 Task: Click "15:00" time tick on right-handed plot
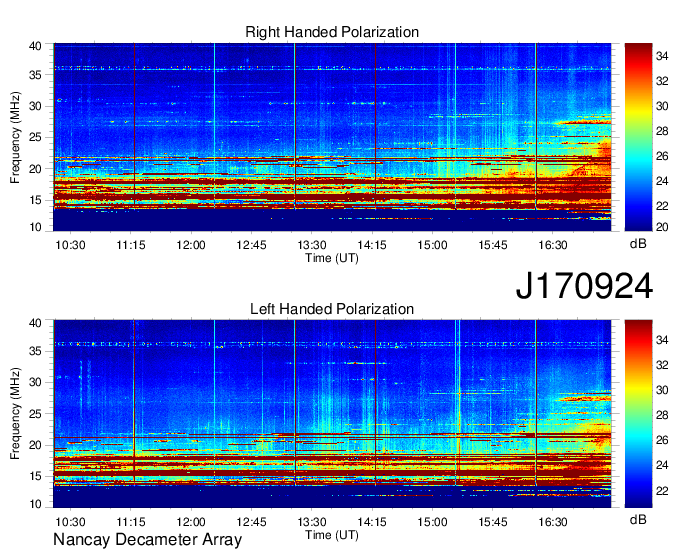[432, 245]
